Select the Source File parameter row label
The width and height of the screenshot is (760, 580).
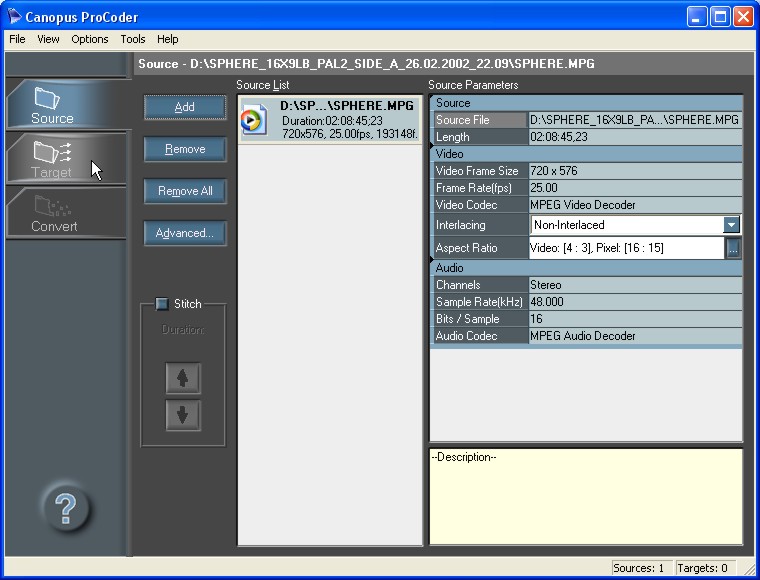click(479, 120)
